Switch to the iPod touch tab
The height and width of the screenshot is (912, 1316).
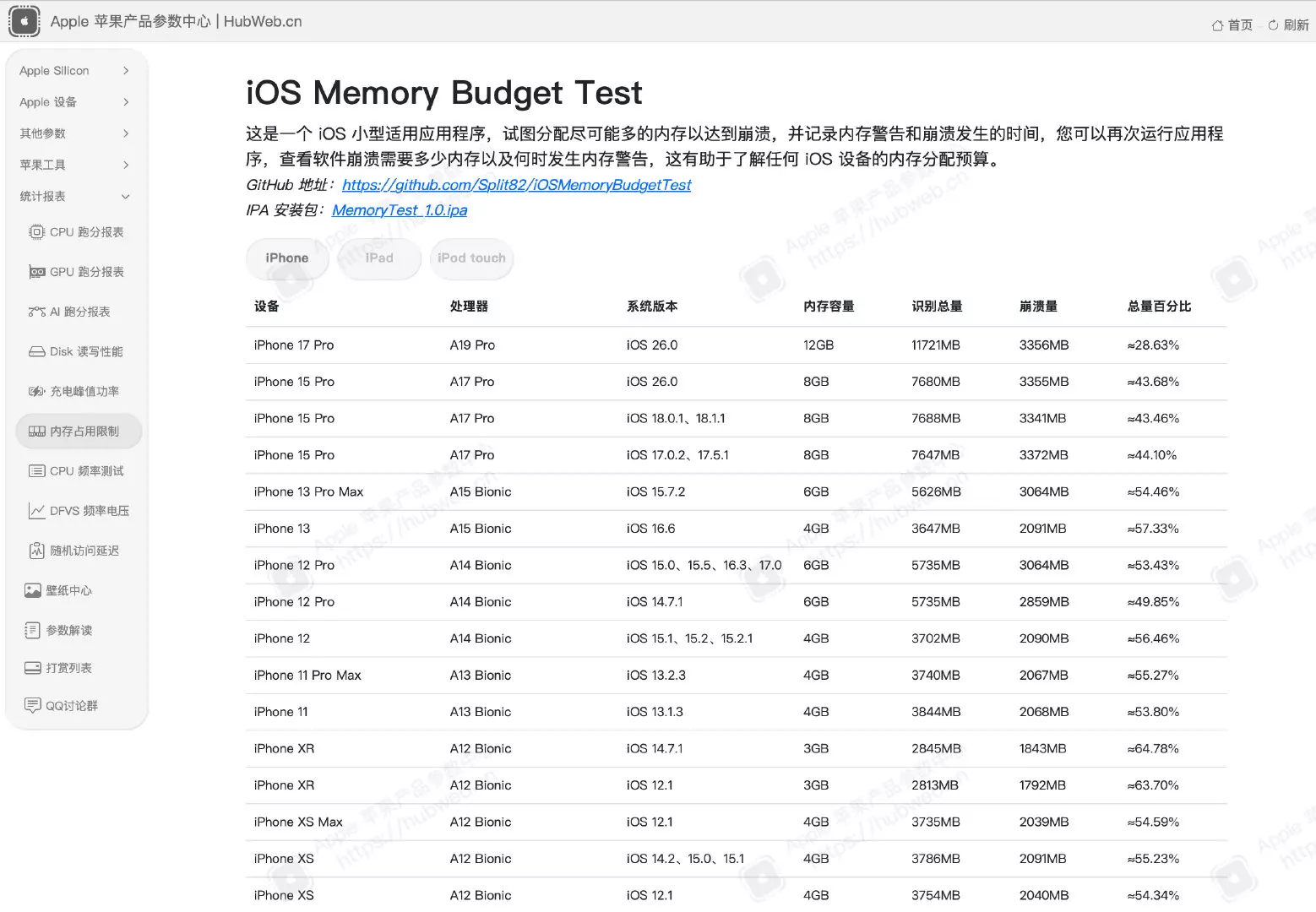470,258
